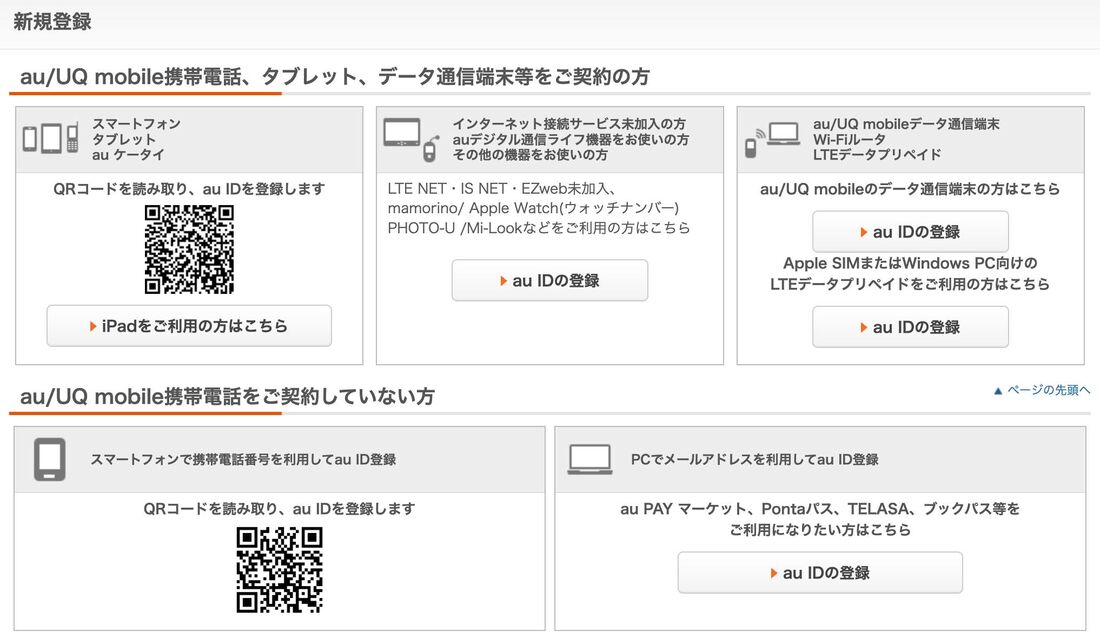1100x644 pixels.
Task: Click the 新規登録 page heading
Action: click(53, 22)
